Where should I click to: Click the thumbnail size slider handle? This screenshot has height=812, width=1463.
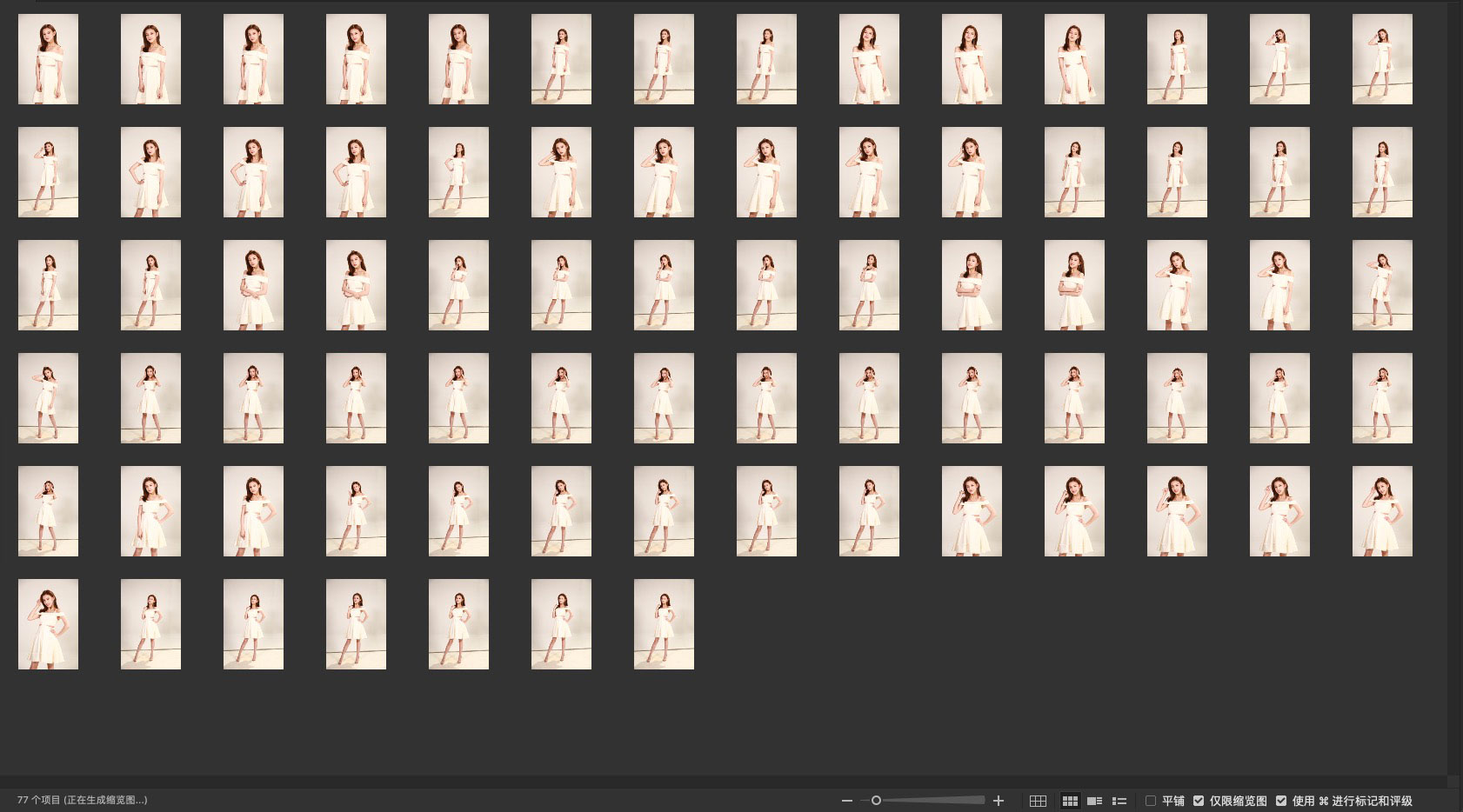pyautogui.click(x=876, y=801)
